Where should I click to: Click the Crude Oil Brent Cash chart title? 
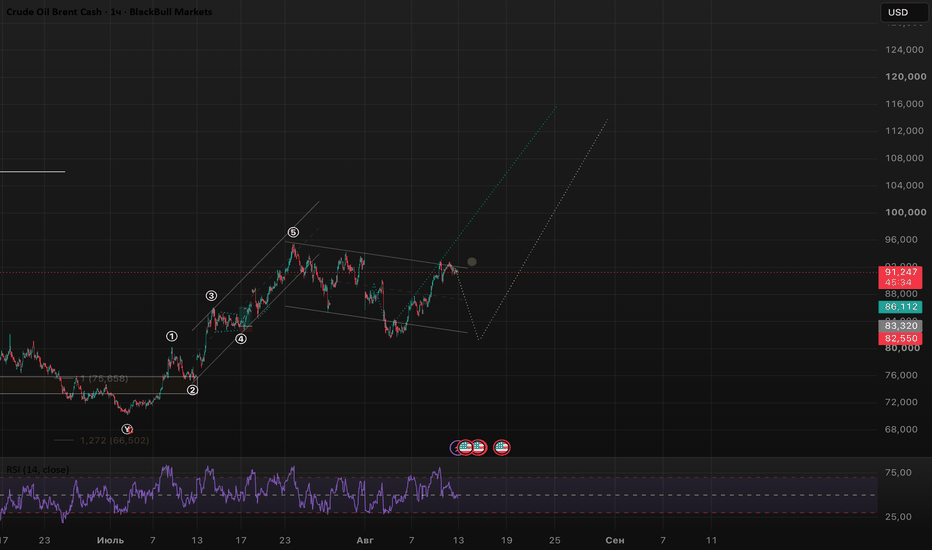[109, 12]
